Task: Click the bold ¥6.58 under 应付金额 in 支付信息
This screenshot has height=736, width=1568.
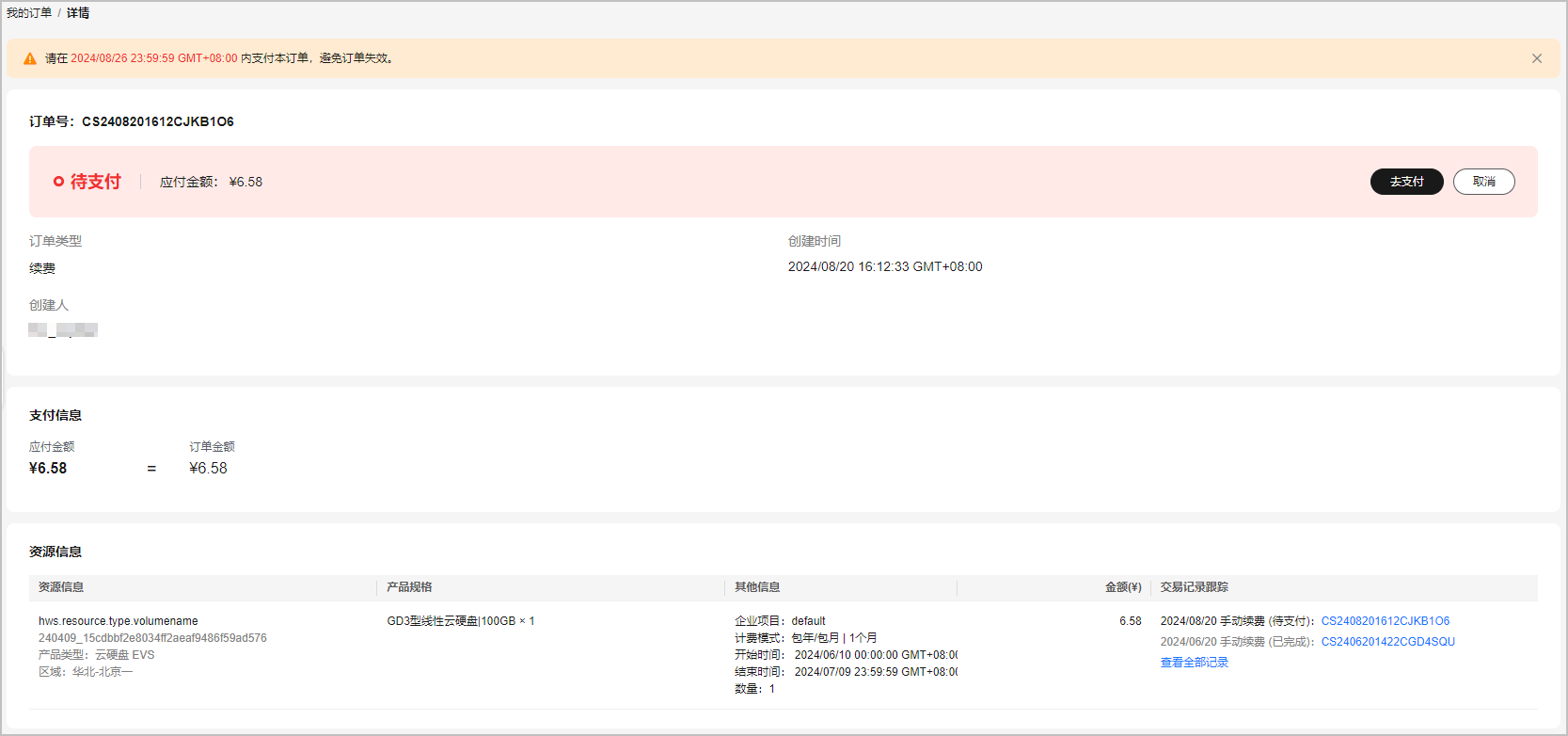Action: 48,469
